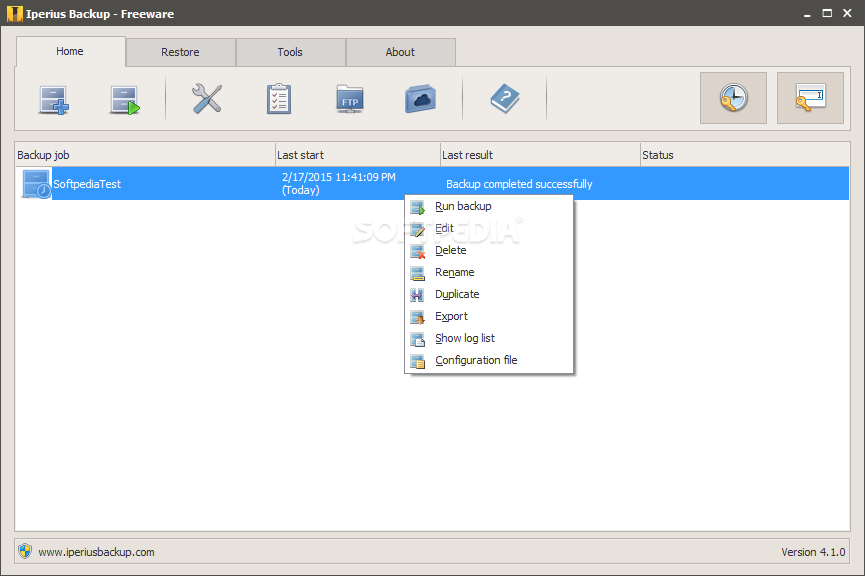
Task: Click the clock and key trial button
Action: point(733,98)
